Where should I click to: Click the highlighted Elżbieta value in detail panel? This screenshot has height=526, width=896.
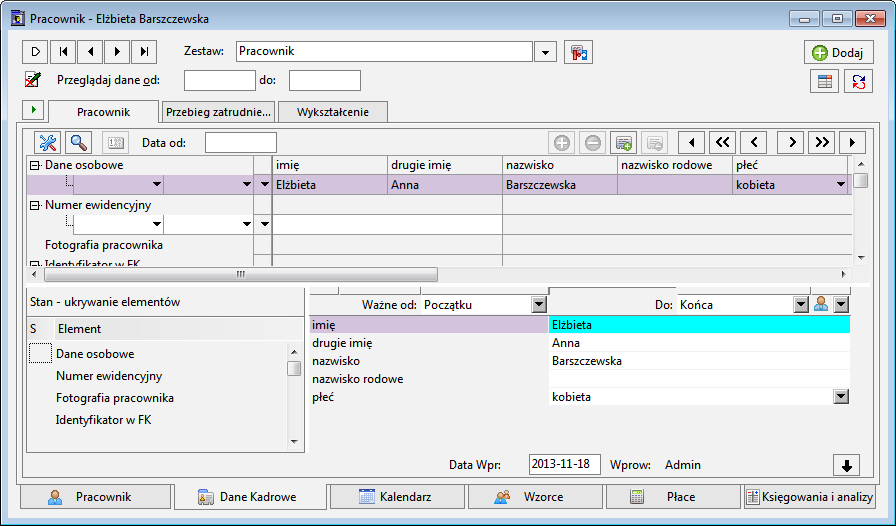click(699, 325)
